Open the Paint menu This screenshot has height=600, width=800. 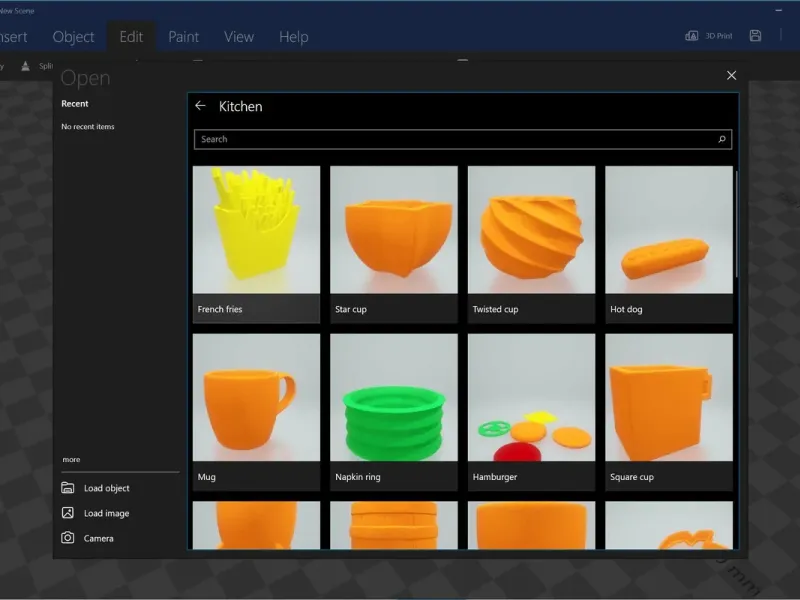(184, 37)
